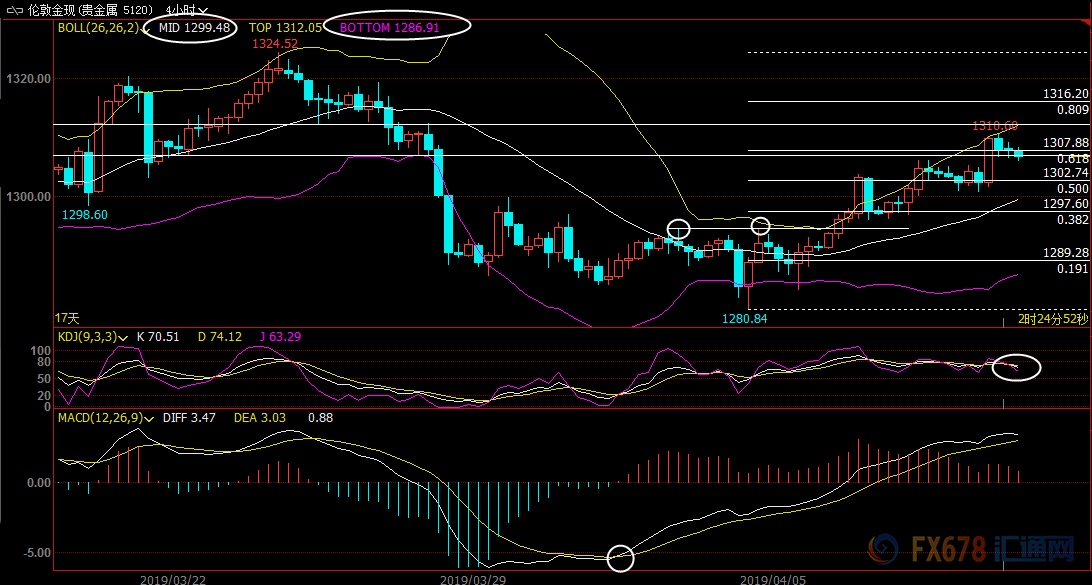Click the 2019/03/29 date on the time axis

[x=473, y=578]
